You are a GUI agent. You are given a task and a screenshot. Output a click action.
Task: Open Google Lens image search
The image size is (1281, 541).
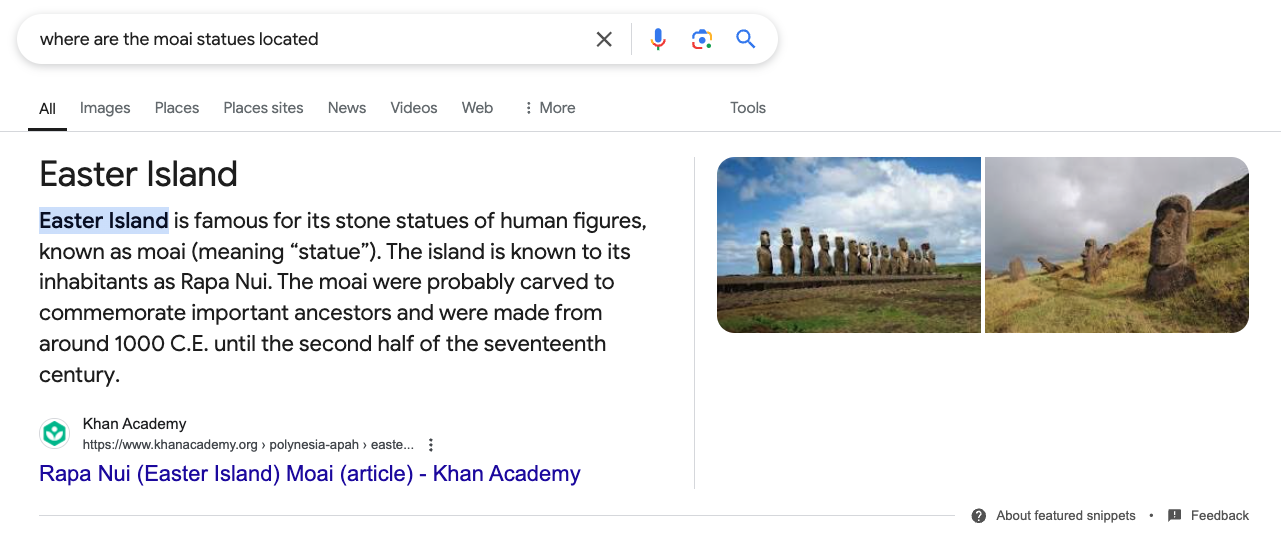(702, 40)
